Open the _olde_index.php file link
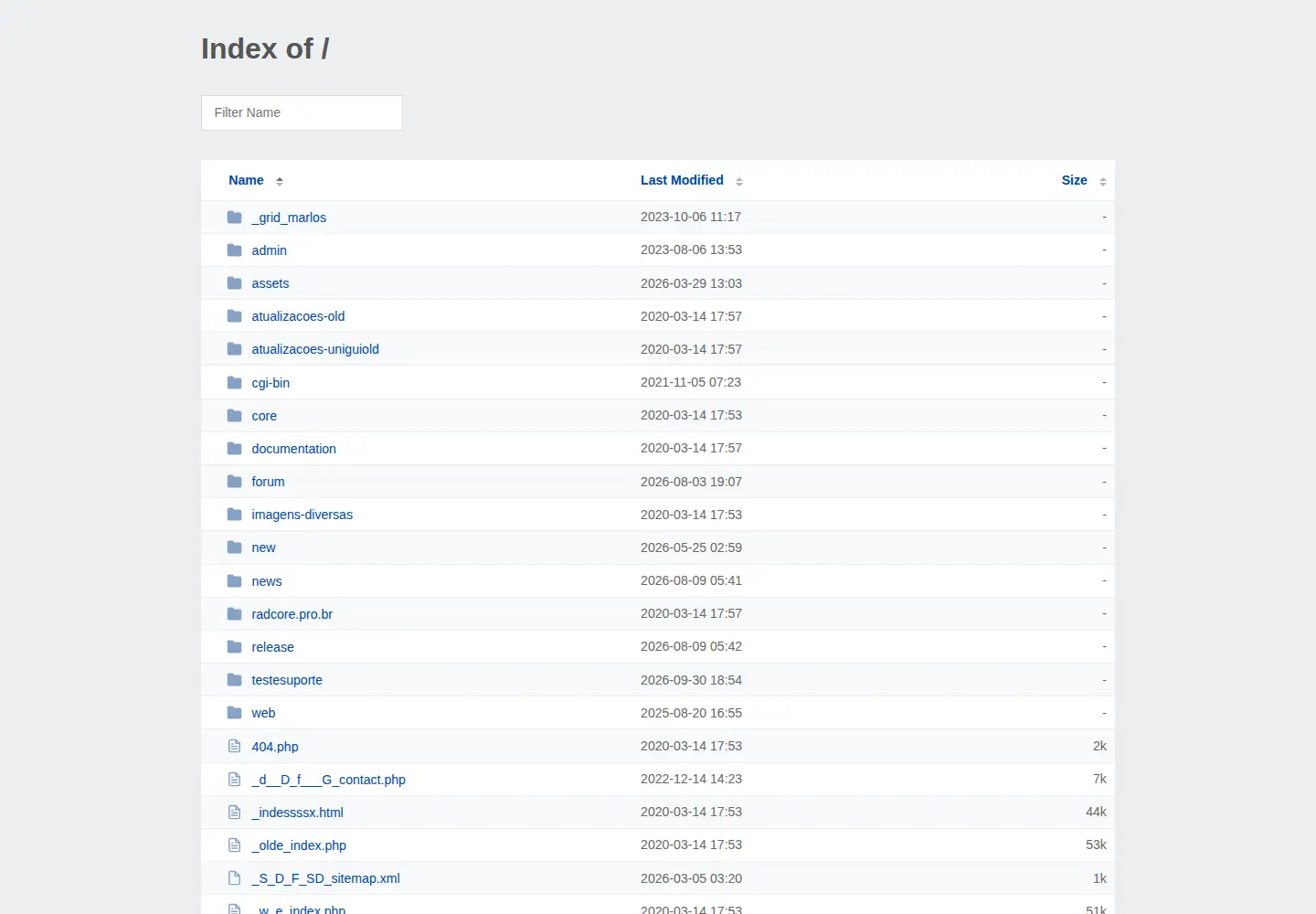Viewport: 1316px width, 914px height. [x=299, y=845]
